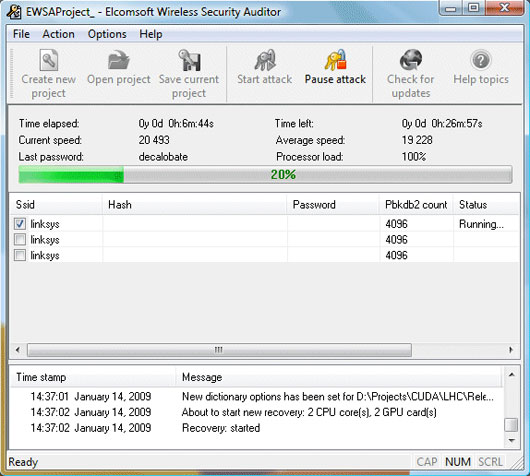Select the 'New dictionary options' log entry
This screenshot has height=476, width=530.
[338, 396]
